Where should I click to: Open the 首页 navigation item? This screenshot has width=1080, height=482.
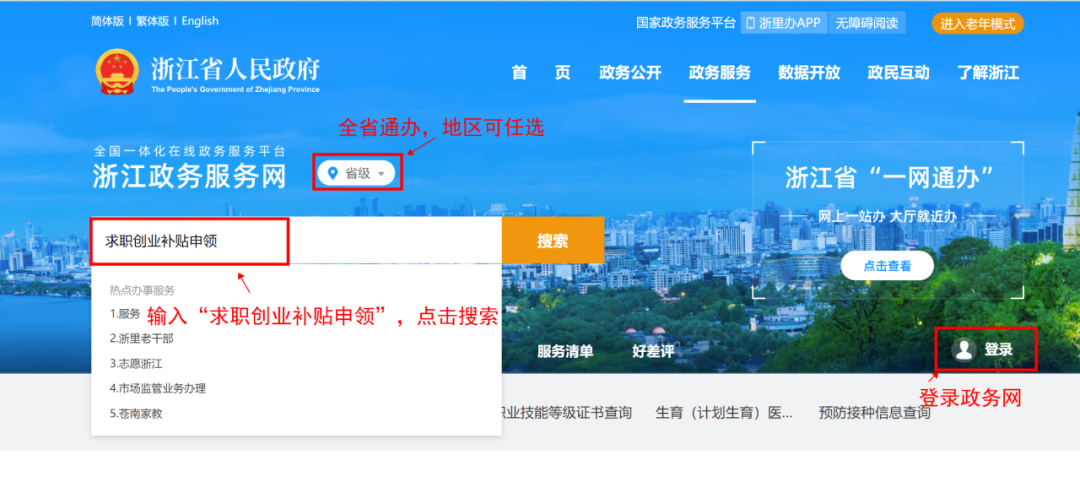coord(541,73)
